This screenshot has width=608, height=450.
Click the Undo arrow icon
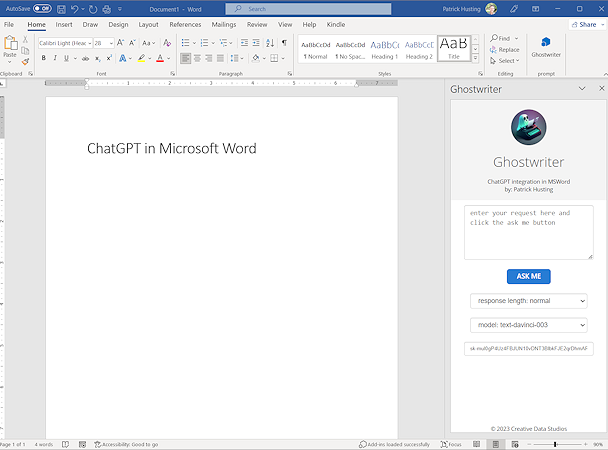[76, 9]
